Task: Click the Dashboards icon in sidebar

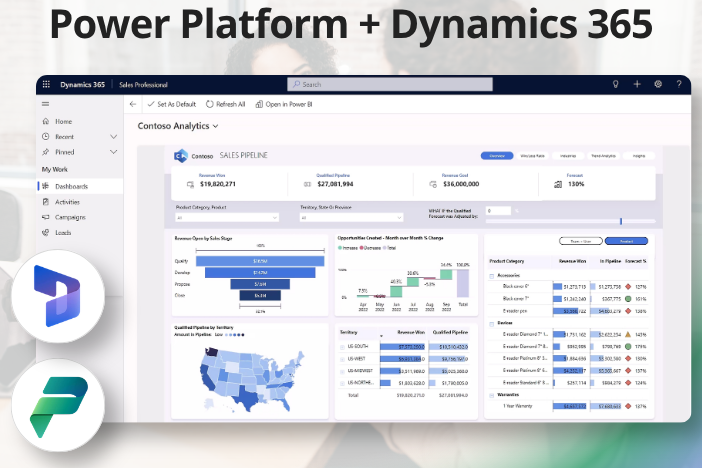Action: click(x=46, y=186)
